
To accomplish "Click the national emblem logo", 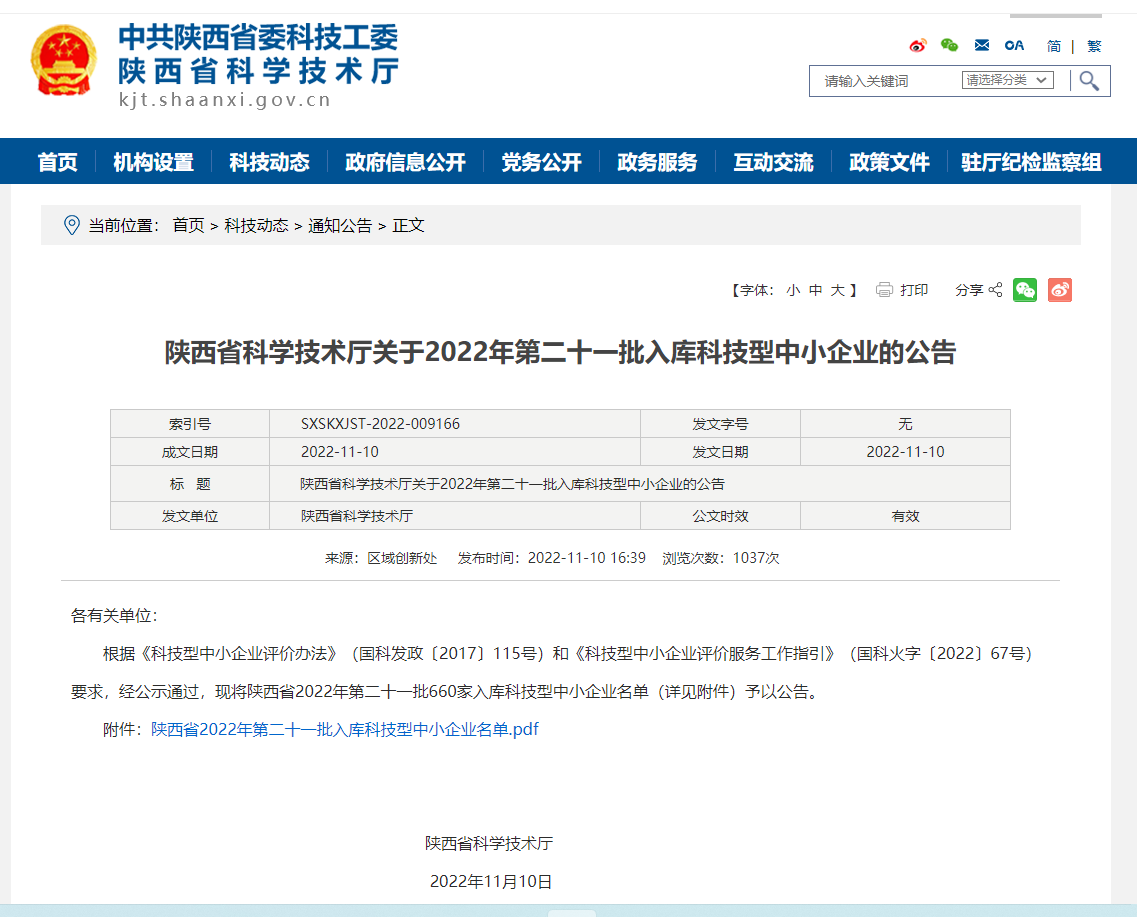I will (64, 61).
